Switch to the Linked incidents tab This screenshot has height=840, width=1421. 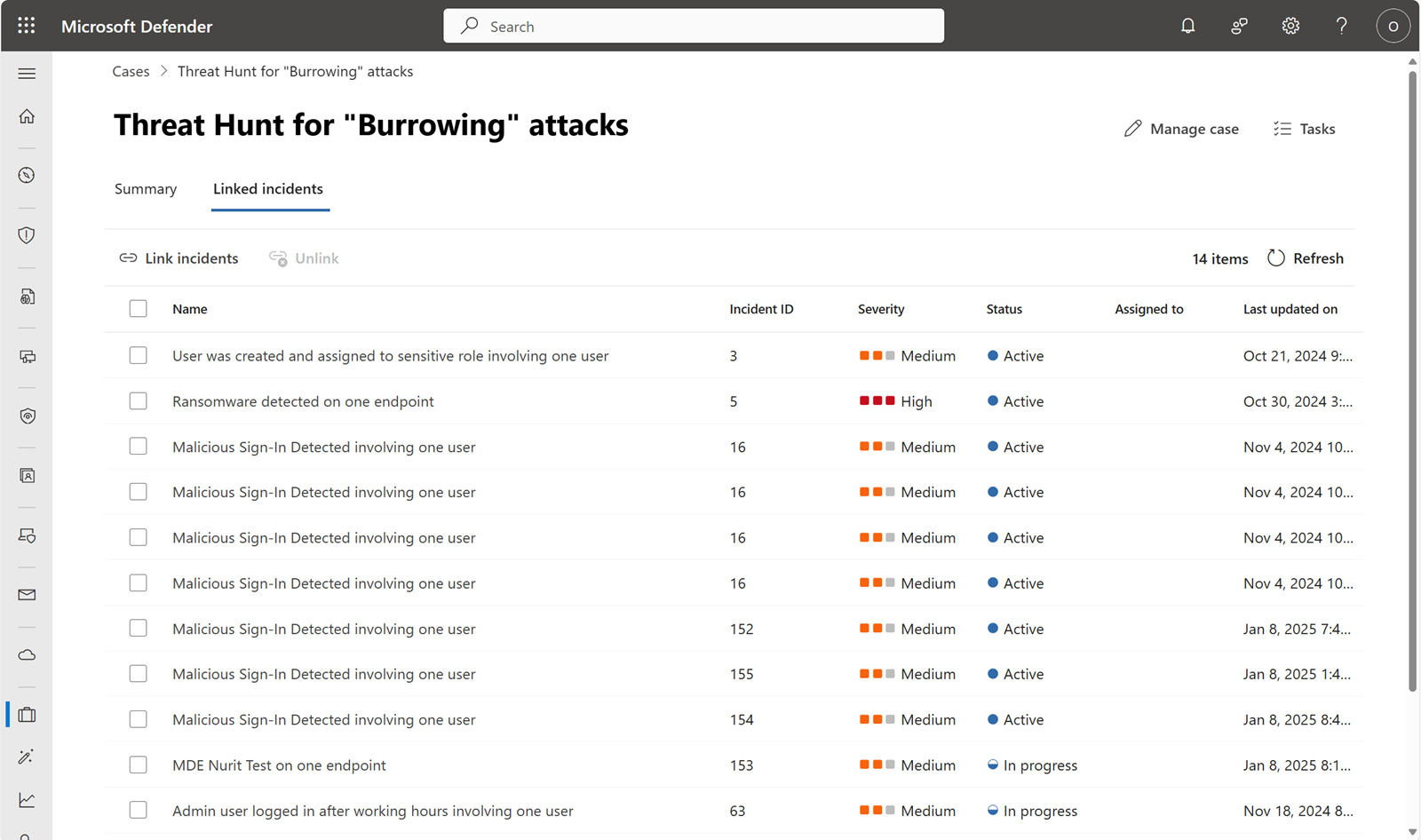coord(267,189)
